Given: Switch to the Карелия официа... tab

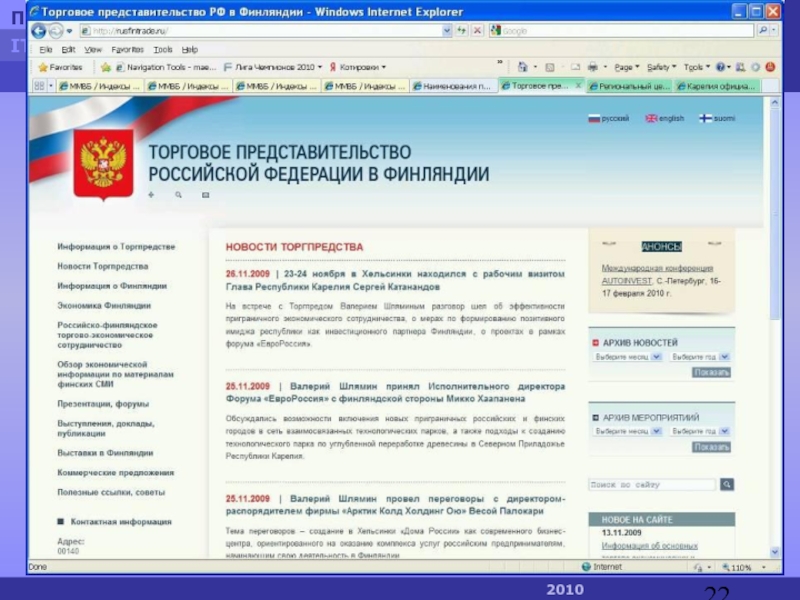Looking at the screenshot, I should [717, 86].
